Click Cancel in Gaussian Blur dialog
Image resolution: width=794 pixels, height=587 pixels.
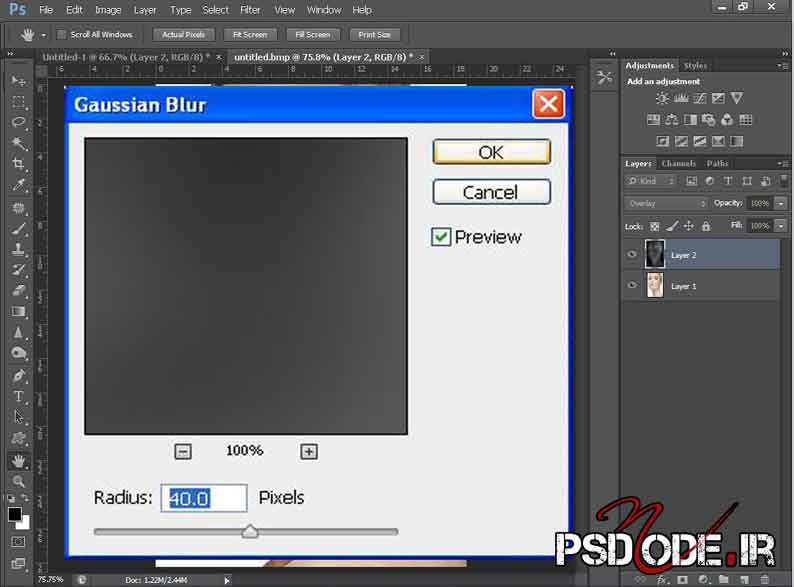point(491,192)
